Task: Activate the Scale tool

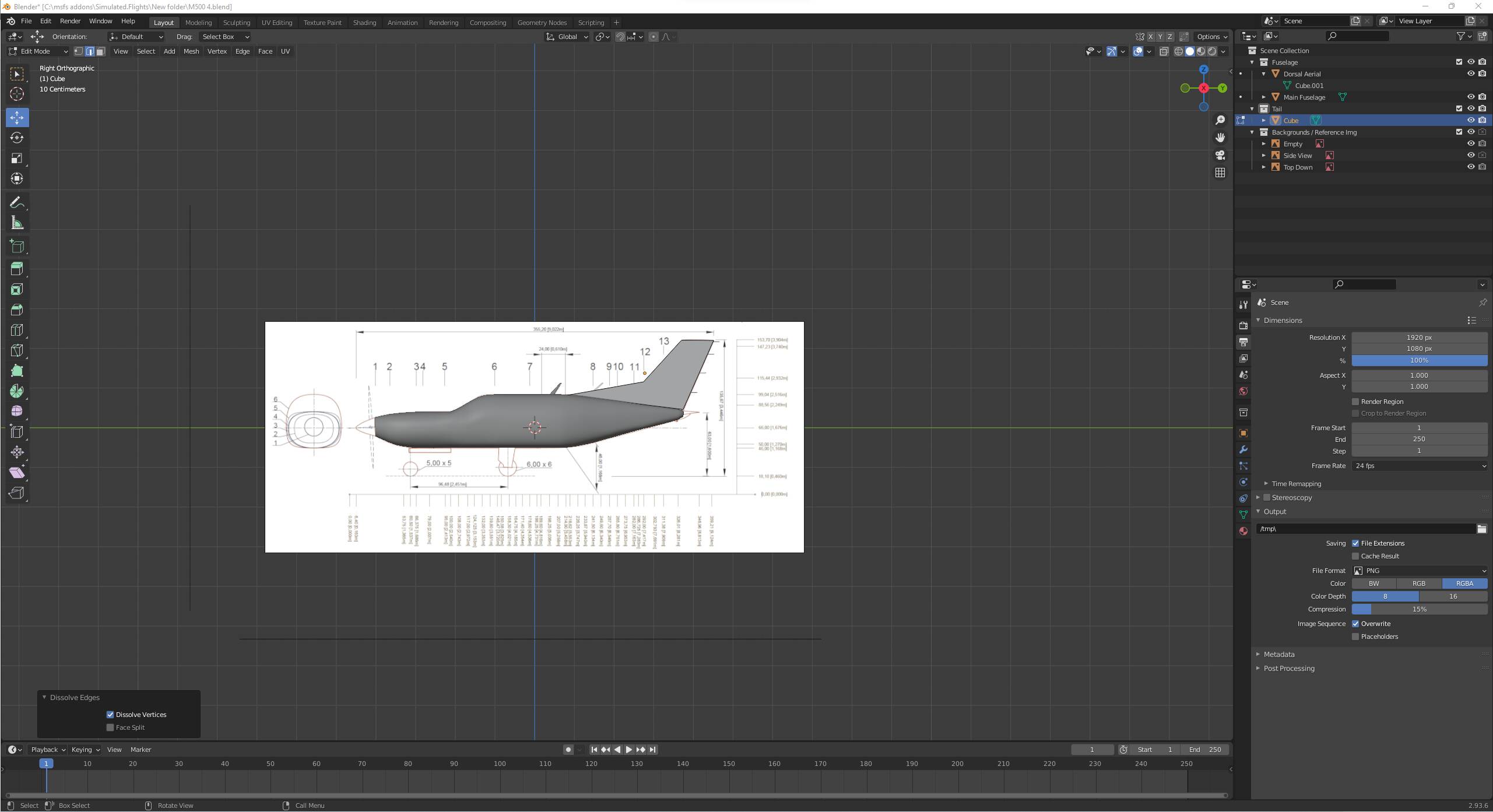Action: (x=17, y=158)
